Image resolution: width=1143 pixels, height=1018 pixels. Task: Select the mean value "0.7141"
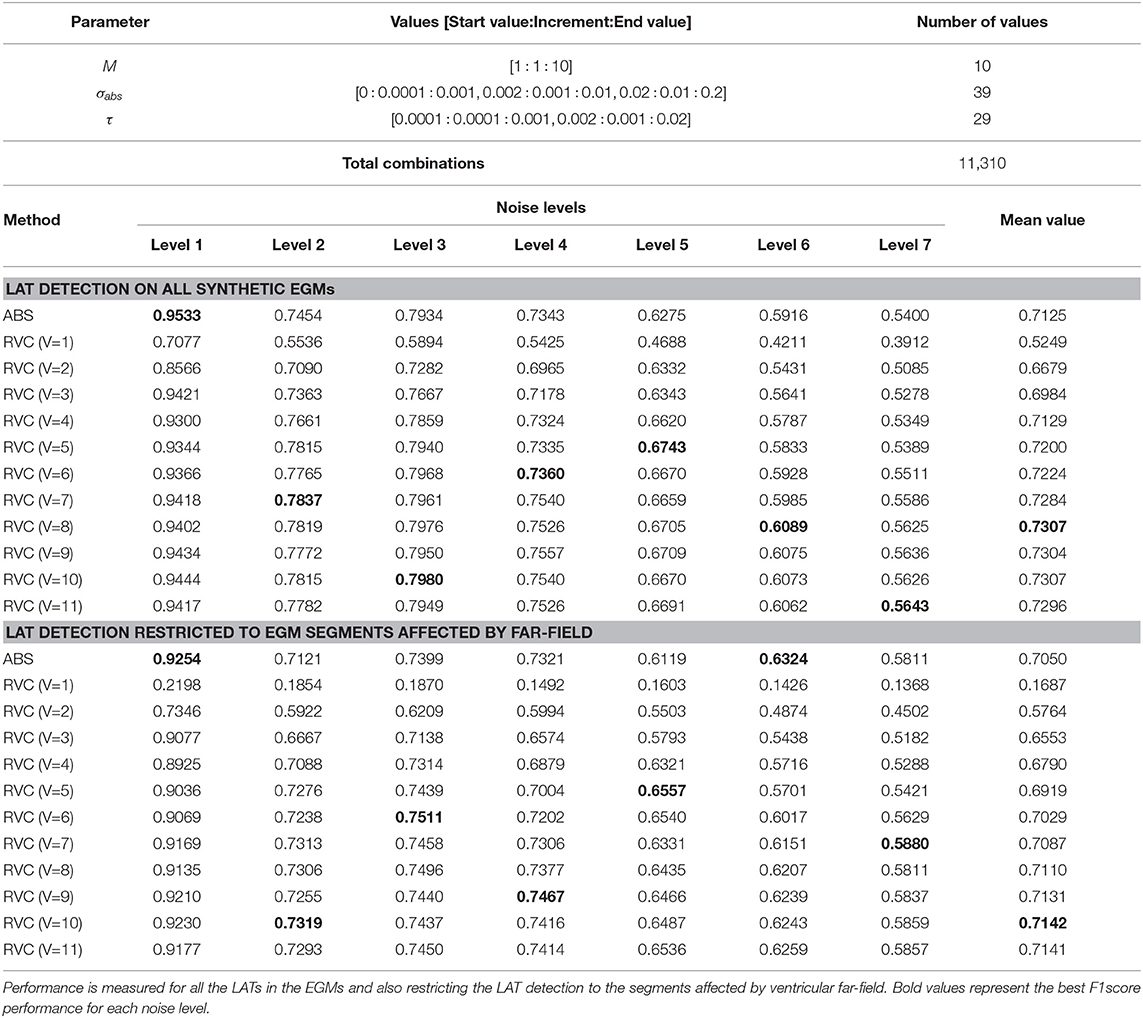[1042, 950]
